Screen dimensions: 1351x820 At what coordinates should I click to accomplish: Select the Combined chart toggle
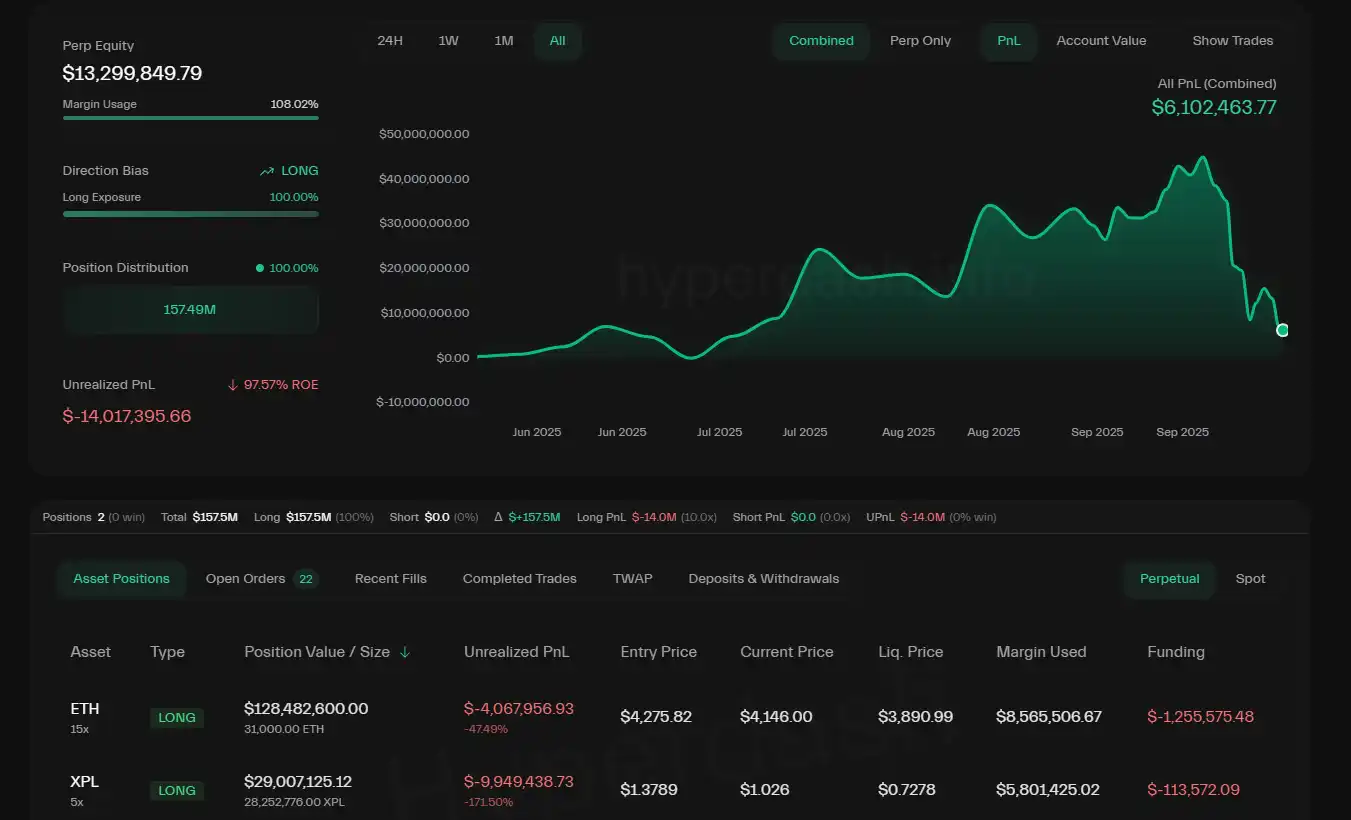point(821,41)
